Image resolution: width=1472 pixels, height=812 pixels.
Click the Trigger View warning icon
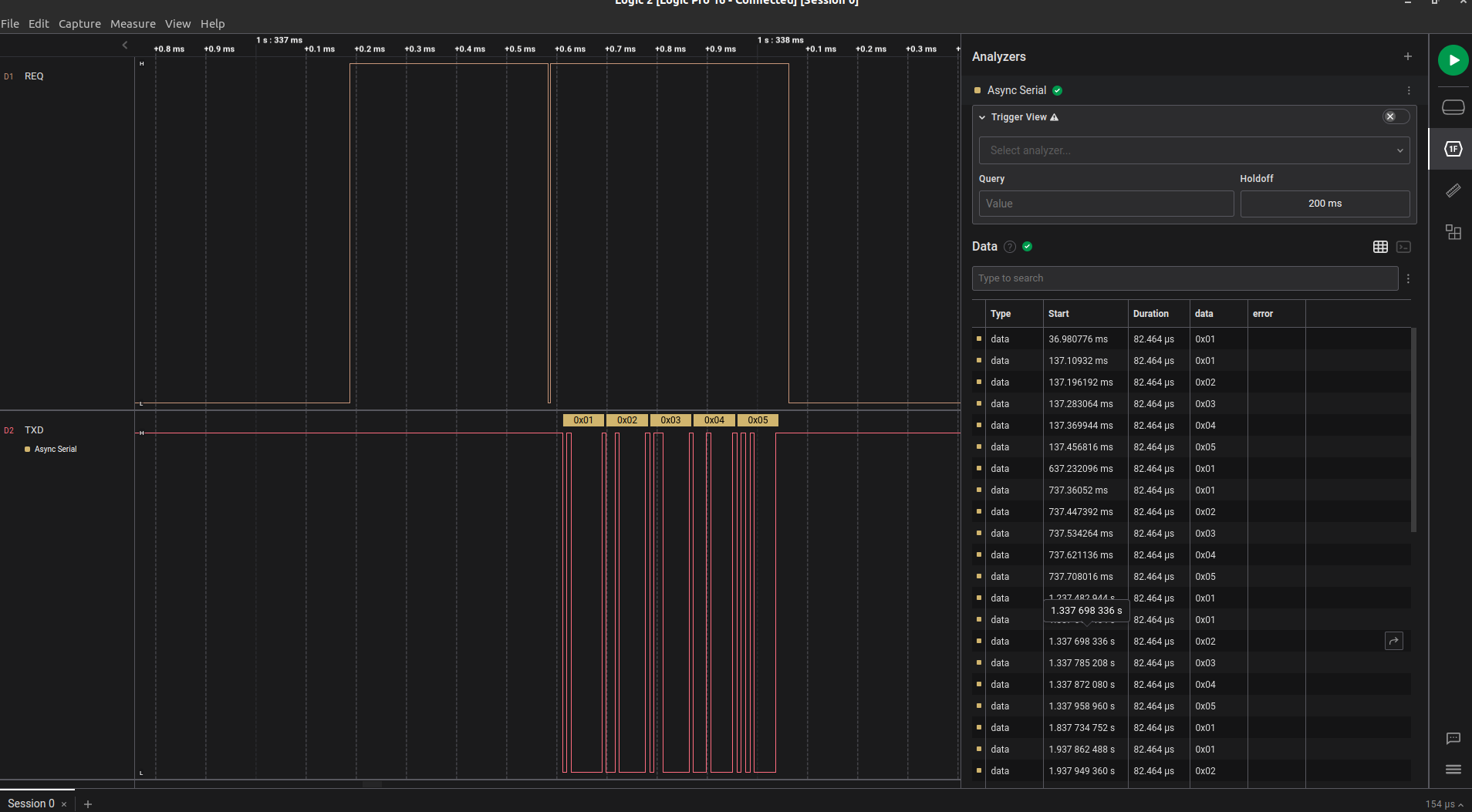[1054, 117]
